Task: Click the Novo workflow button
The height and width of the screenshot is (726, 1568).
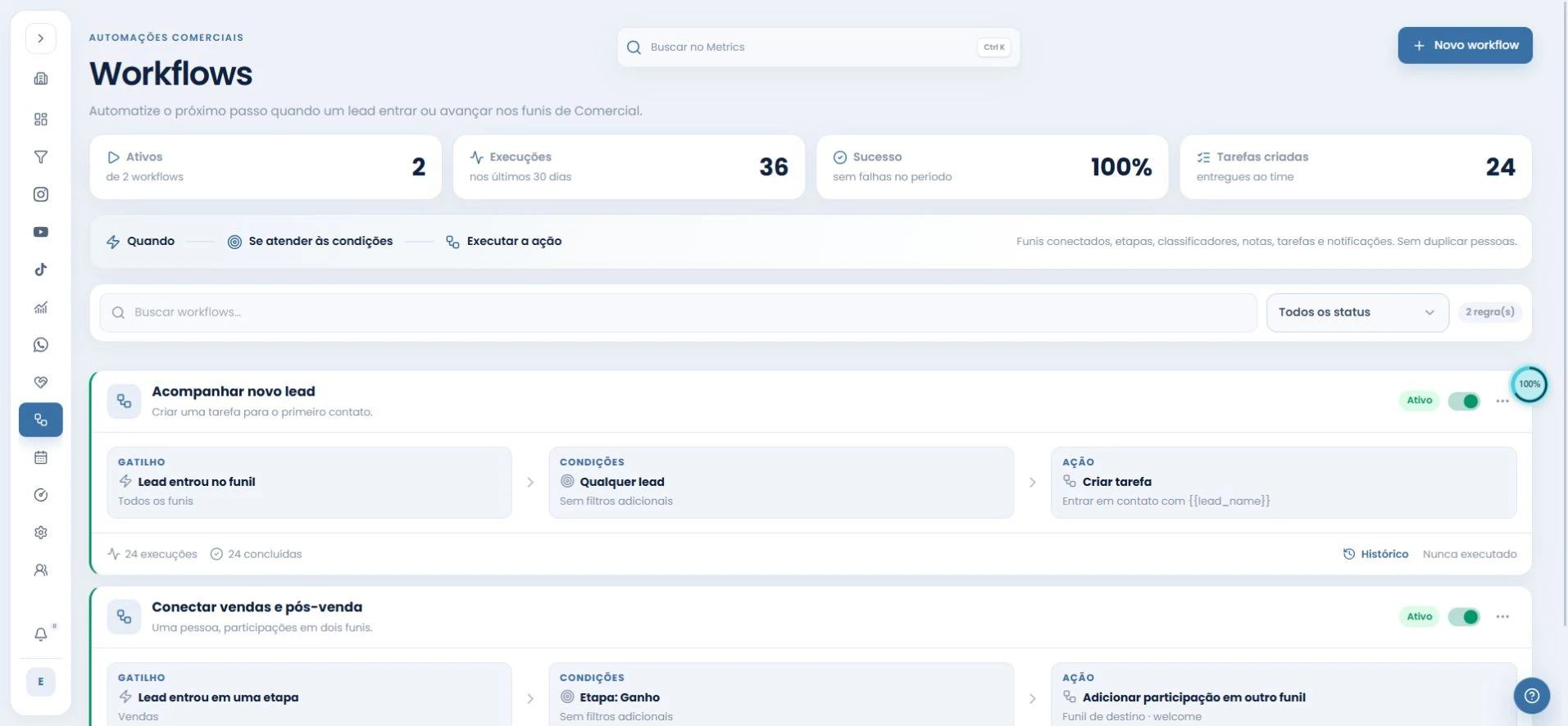Action: tap(1465, 45)
